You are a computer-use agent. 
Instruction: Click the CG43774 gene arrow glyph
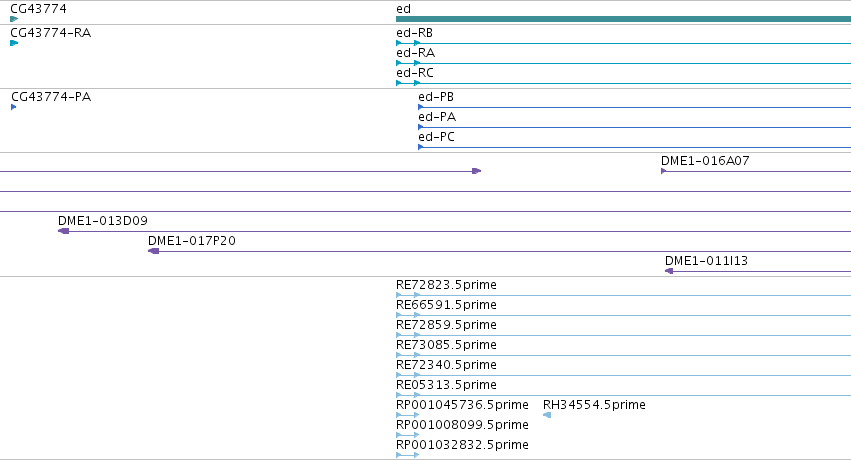pyautogui.click(x=14, y=19)
